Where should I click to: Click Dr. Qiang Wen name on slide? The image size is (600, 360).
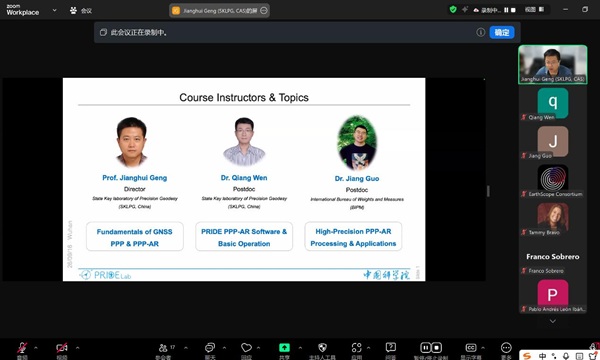(244, 178)
